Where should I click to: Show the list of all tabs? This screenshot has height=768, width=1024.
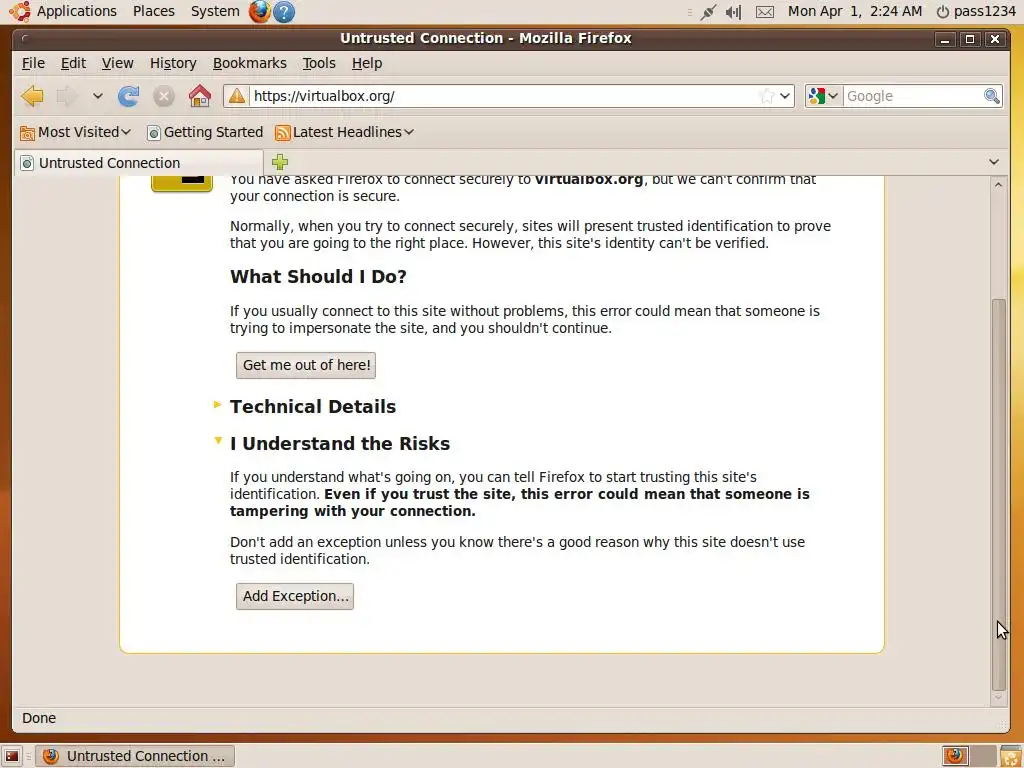(x=993, y=162)
